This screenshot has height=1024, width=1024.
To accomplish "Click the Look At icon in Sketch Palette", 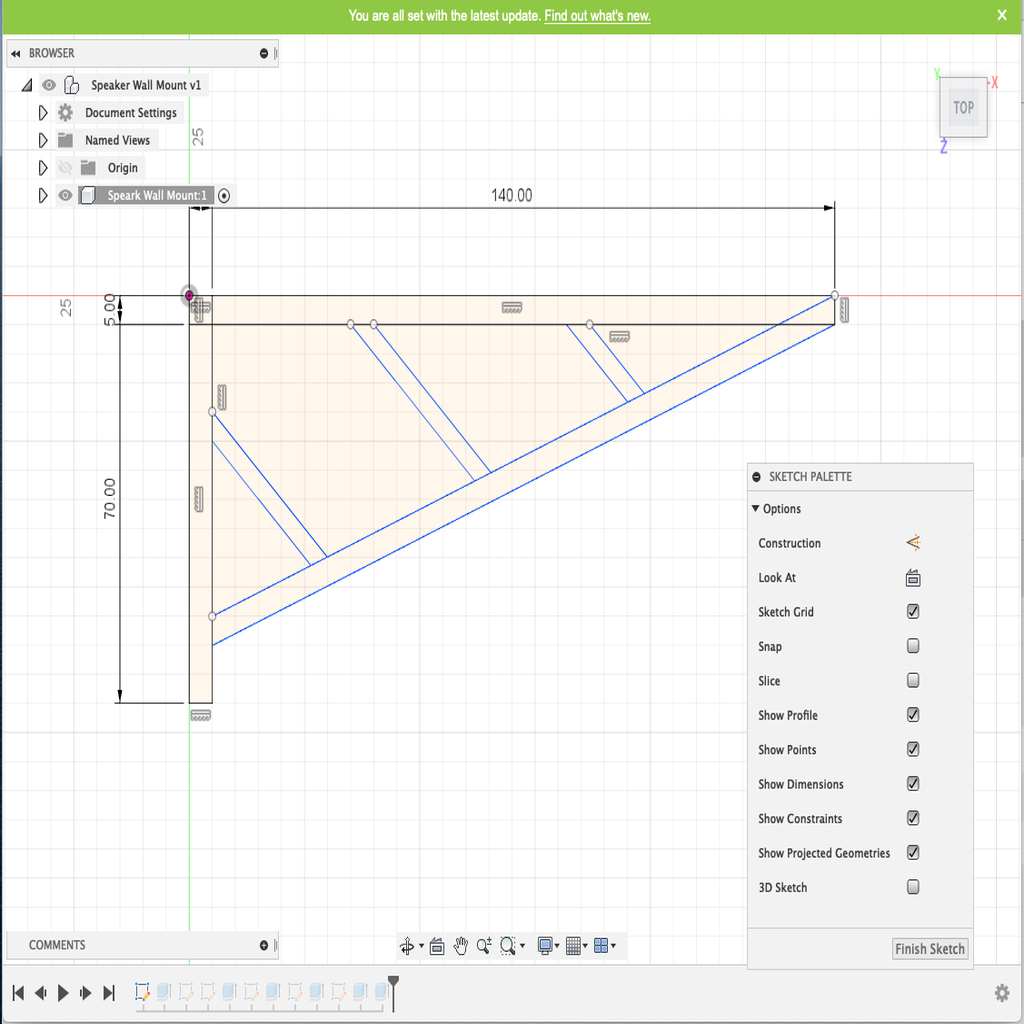I will (913, 578).
